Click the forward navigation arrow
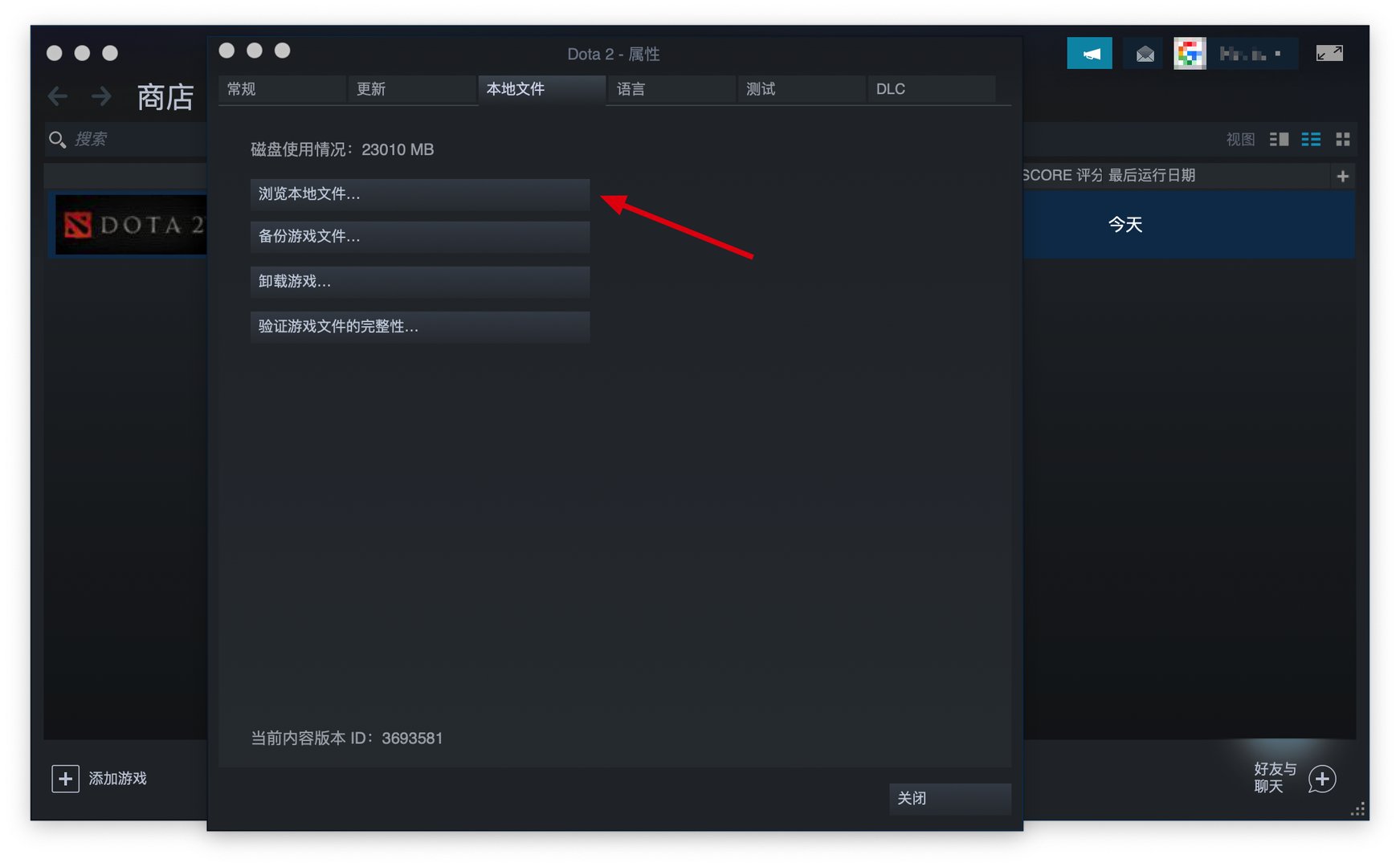 point(101,96)
